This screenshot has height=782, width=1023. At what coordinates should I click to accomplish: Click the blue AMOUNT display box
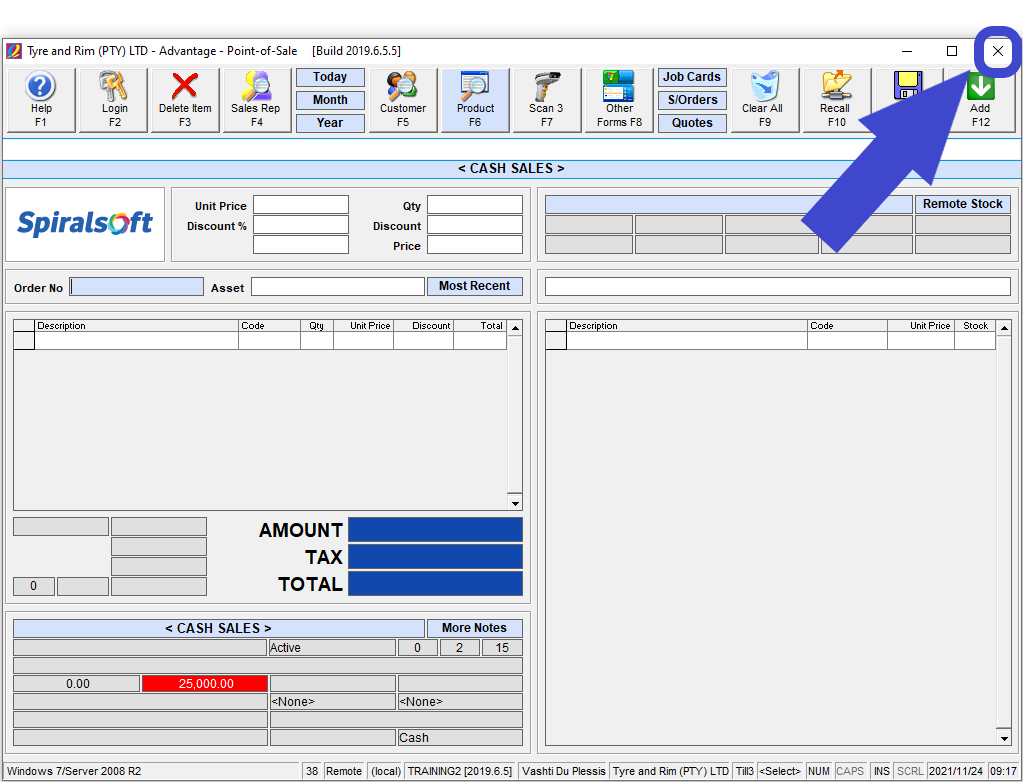435,530
